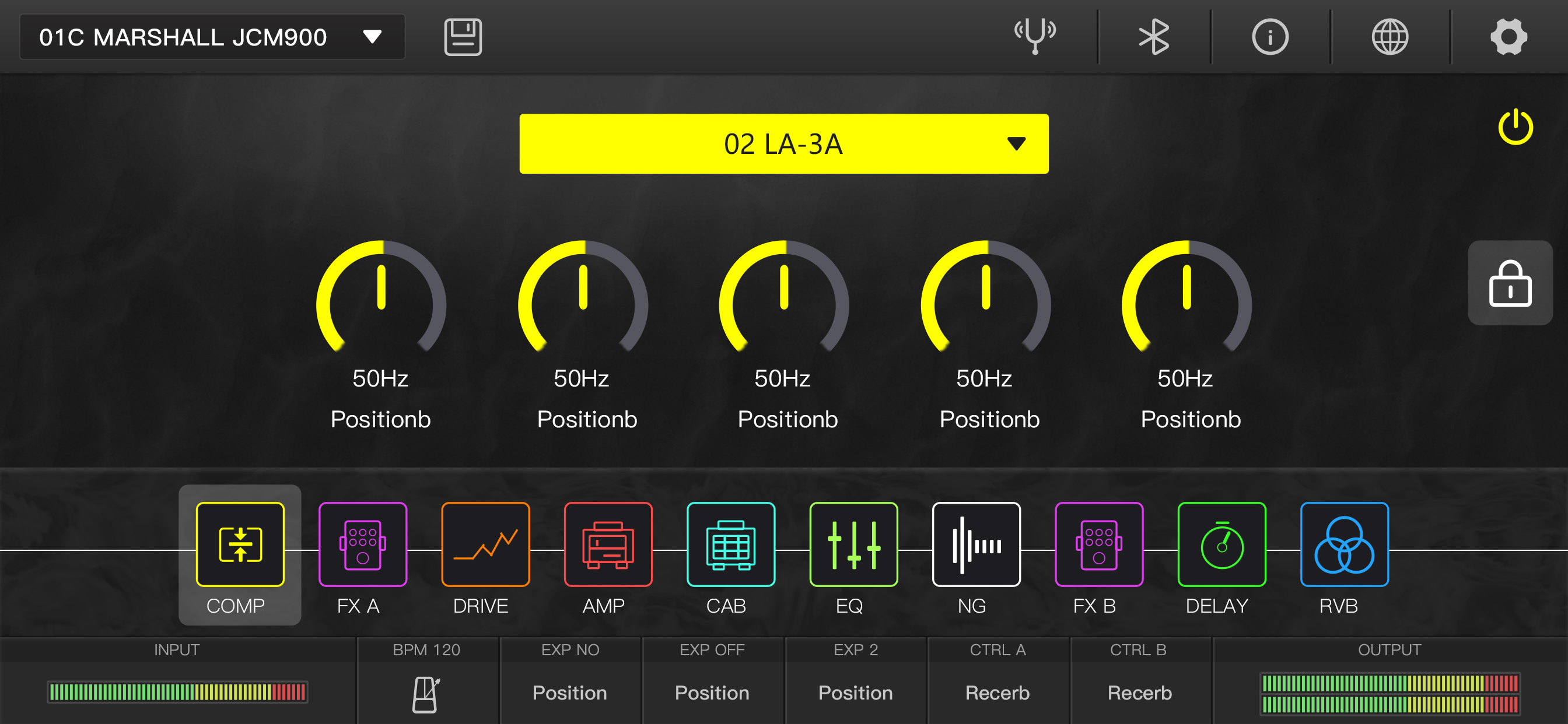
Task: Click the globe language icon
Action: point(1389,37)
